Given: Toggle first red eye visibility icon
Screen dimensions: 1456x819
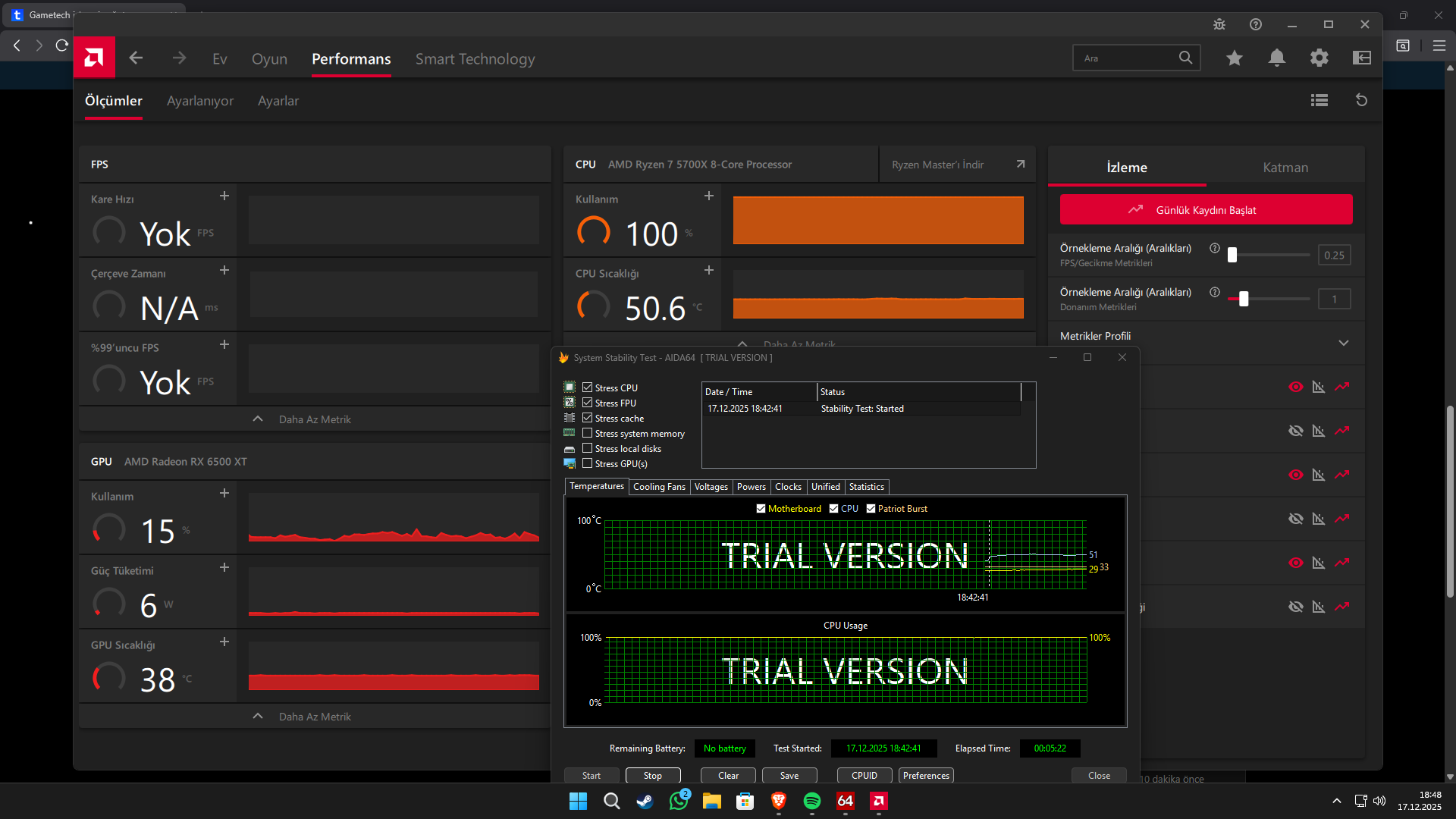Looking at the screenshot, I should (1296, 387).
